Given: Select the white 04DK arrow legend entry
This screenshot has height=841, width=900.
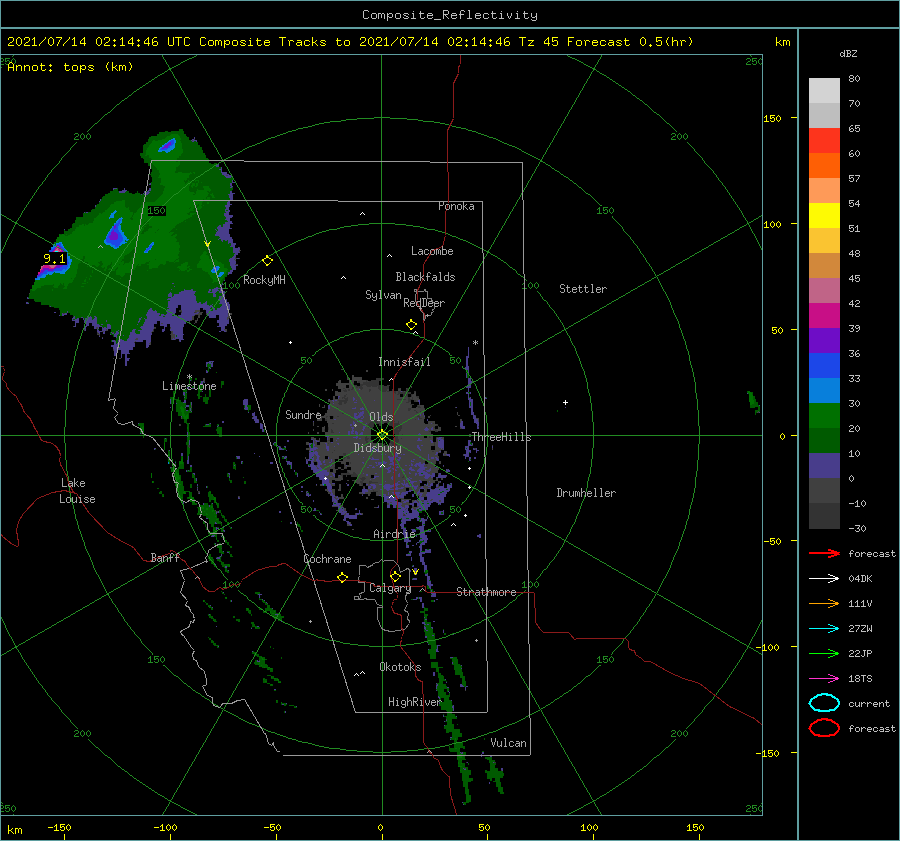Looking at the screenshot, I should [x=824, y=578].
